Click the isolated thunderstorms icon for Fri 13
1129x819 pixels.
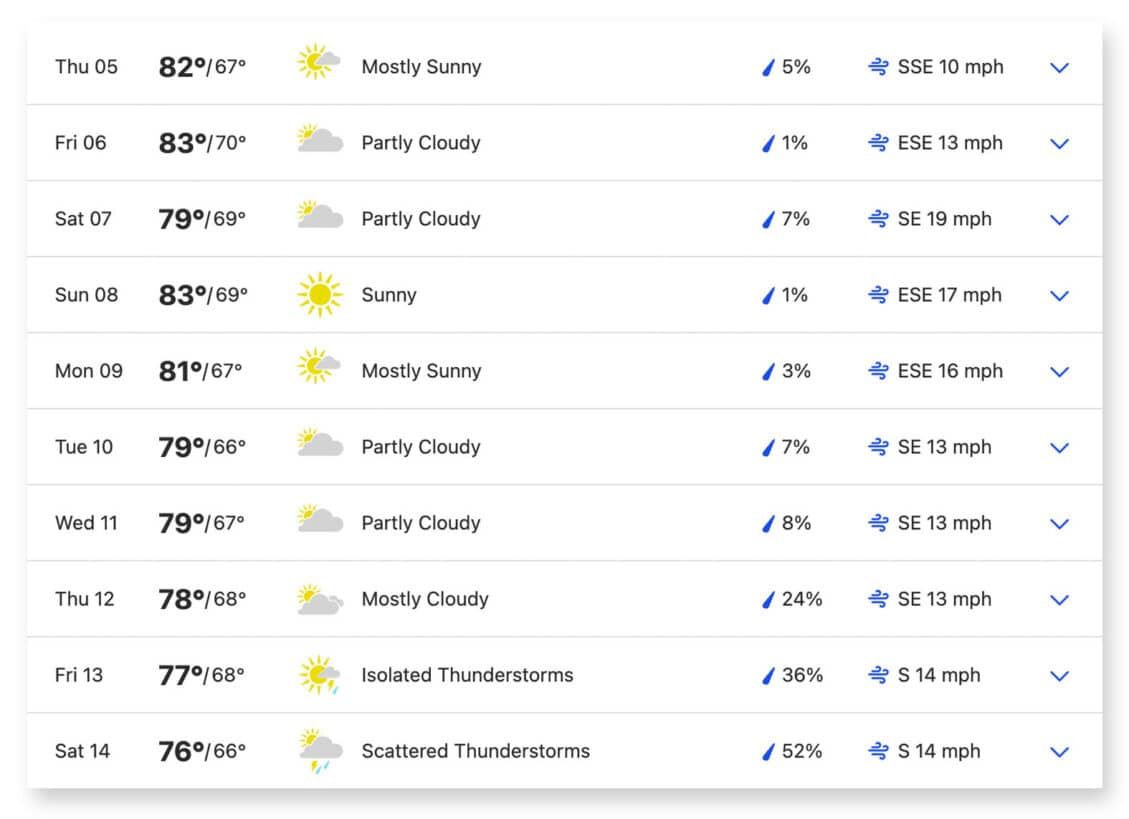pos(318,674)
